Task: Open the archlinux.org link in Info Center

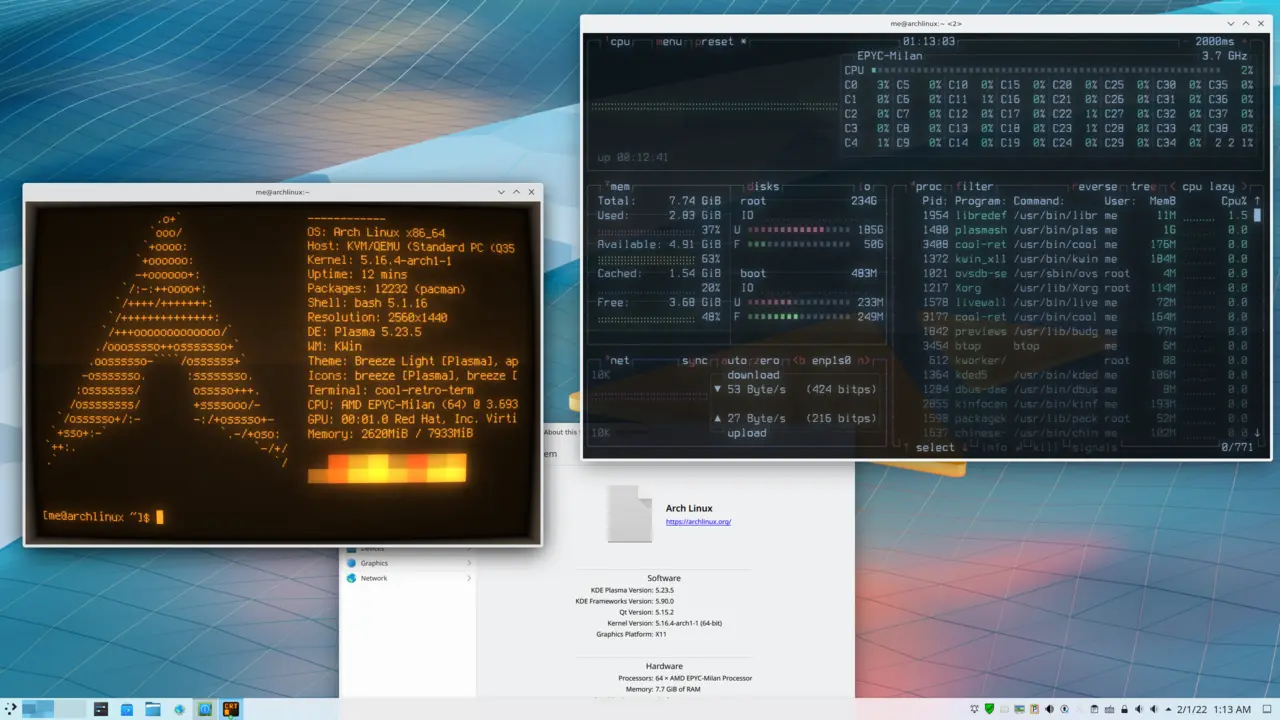Action: [x=698, y=522]
